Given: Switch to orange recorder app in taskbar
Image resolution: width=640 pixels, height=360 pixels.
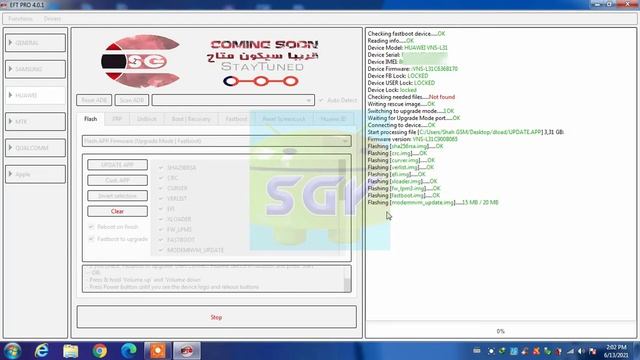Looking at the screenshot, I should [x=158, y=351].
